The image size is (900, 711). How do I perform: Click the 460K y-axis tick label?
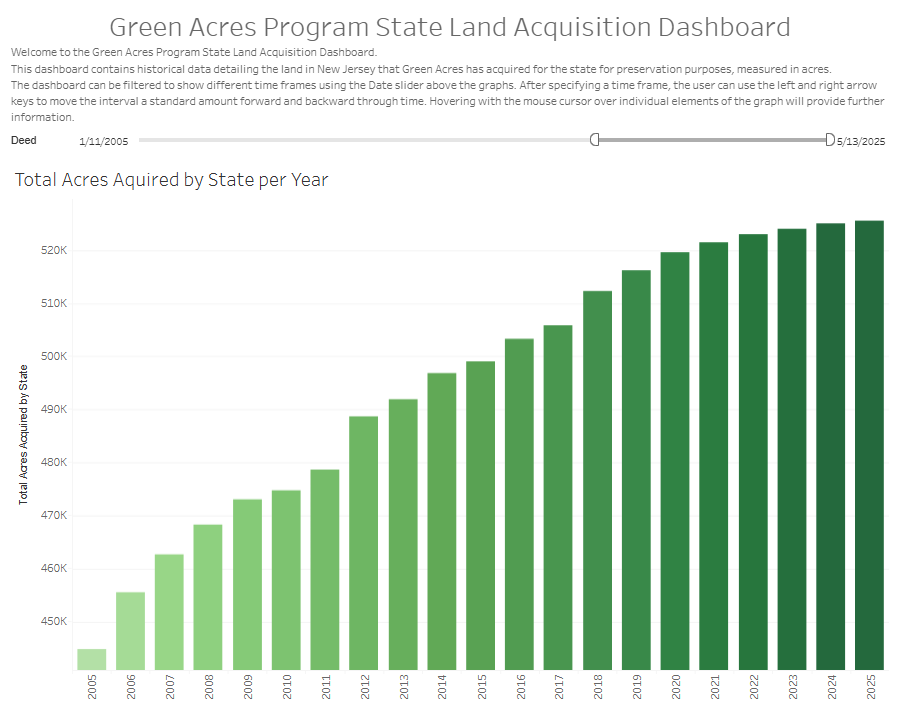point(54,568)
